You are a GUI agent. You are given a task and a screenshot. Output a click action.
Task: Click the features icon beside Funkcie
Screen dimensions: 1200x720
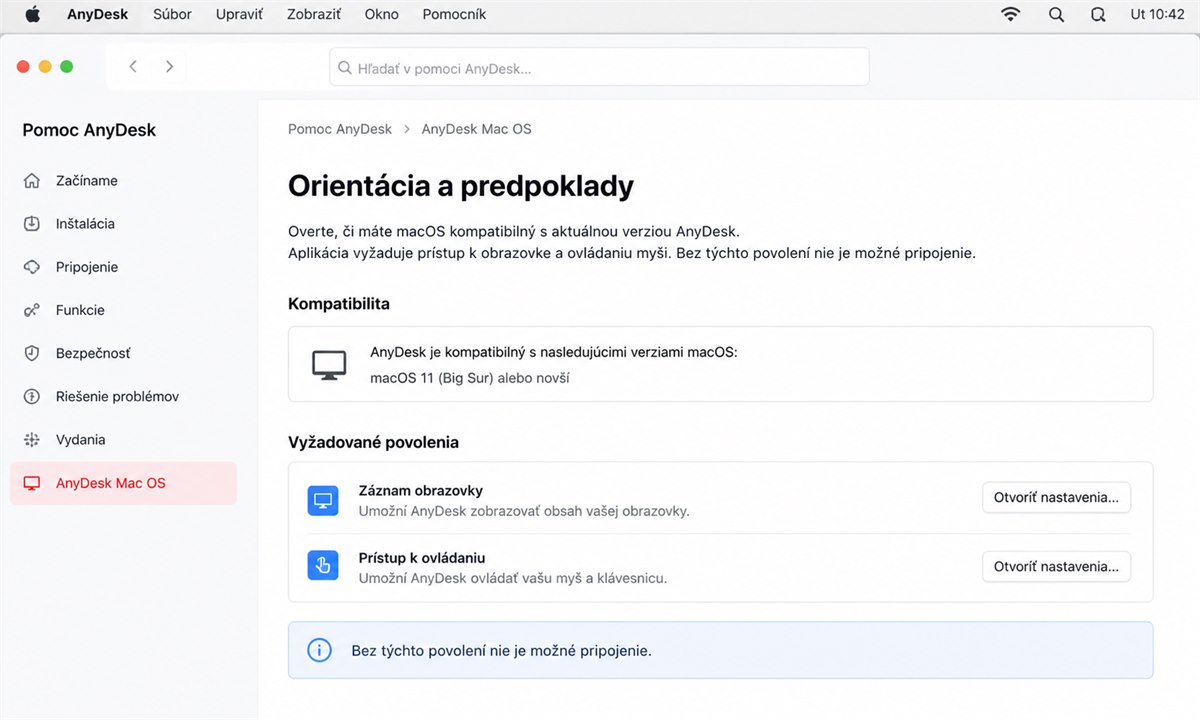(32, 310)
